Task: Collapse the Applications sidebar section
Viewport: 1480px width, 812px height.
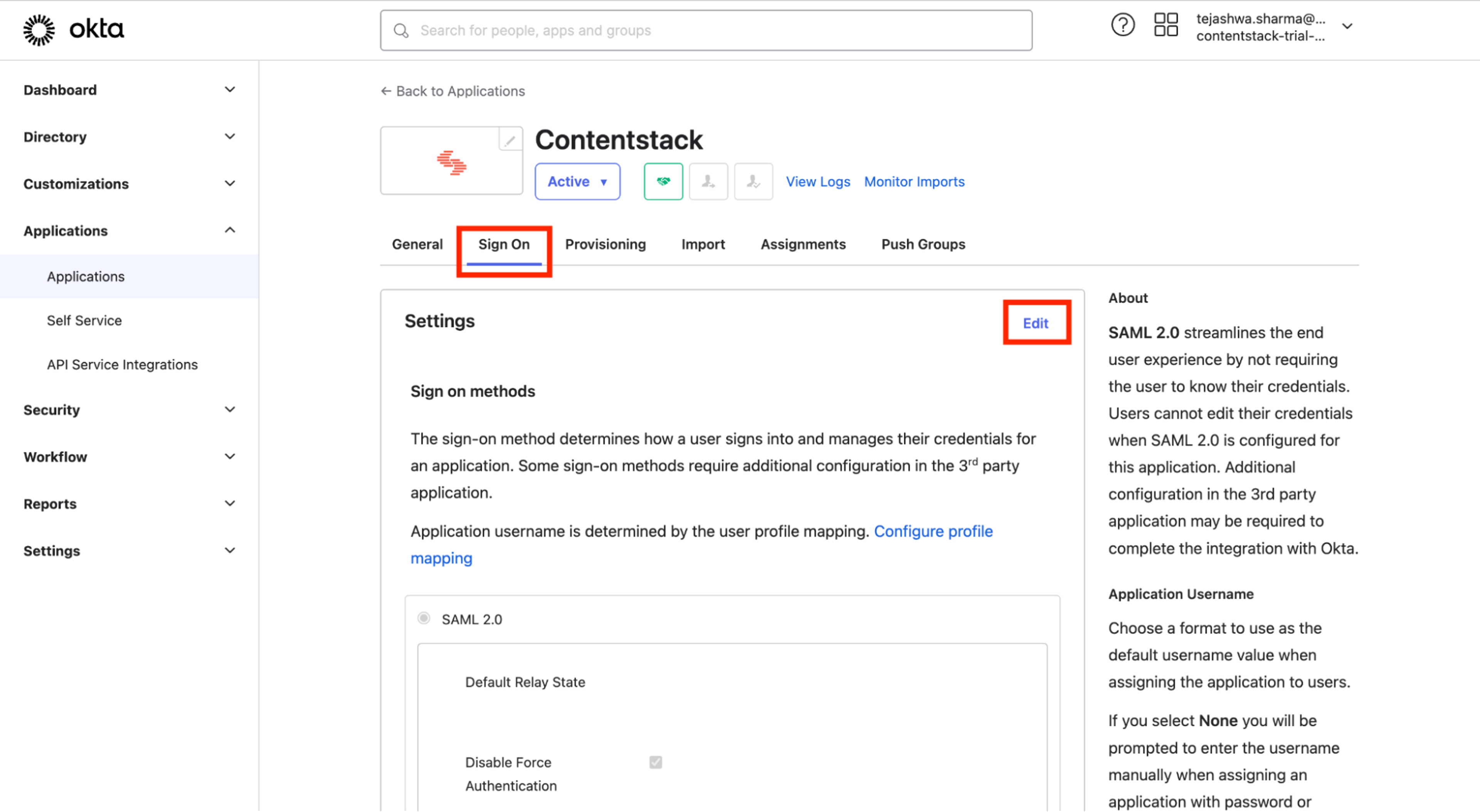Action: (129, 231)
